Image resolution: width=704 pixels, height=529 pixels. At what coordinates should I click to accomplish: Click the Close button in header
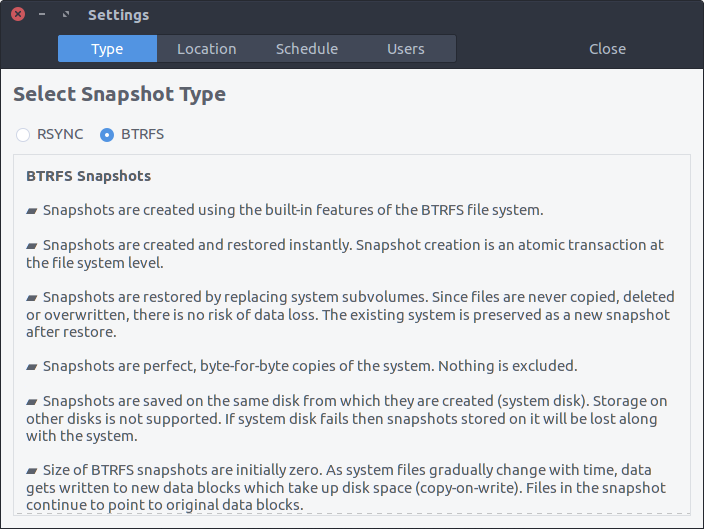(x=607, y=48)
